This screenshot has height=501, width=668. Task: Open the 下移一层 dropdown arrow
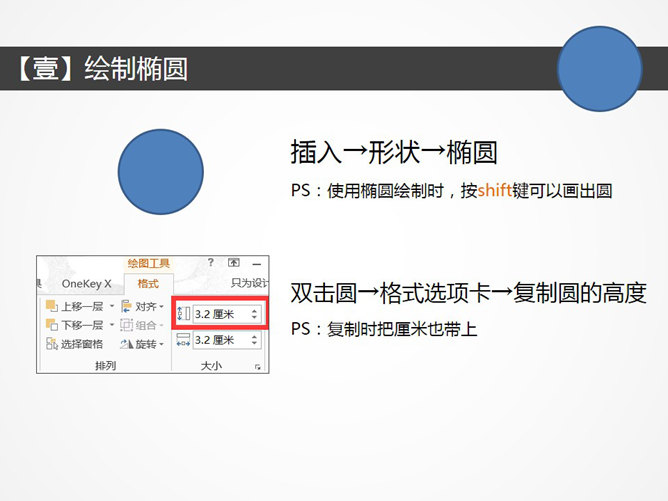pyautogui.click(x=112, y=325)
